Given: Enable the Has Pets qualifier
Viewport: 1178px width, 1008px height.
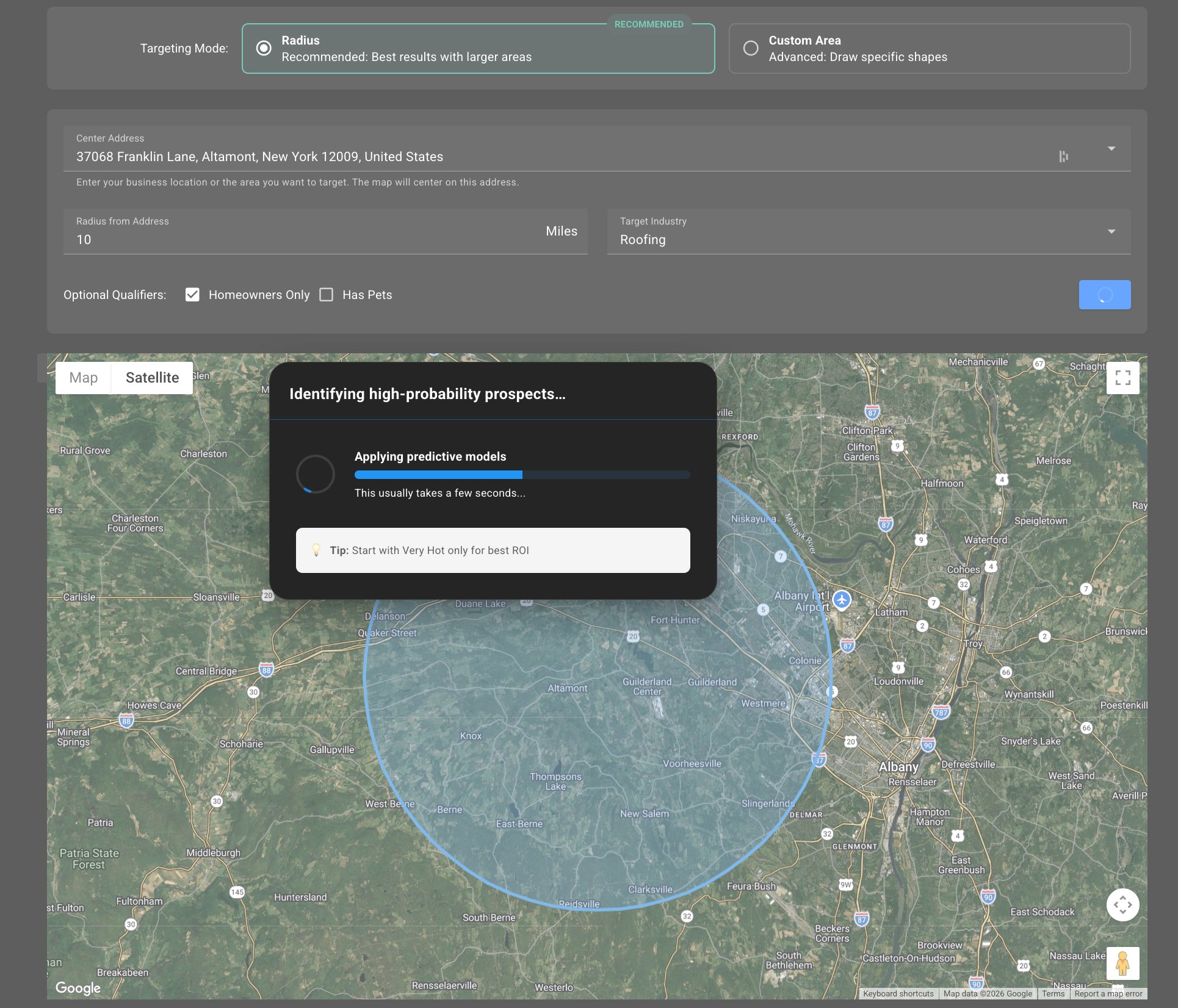Looking at the screenshot, I should coord(327,294).
